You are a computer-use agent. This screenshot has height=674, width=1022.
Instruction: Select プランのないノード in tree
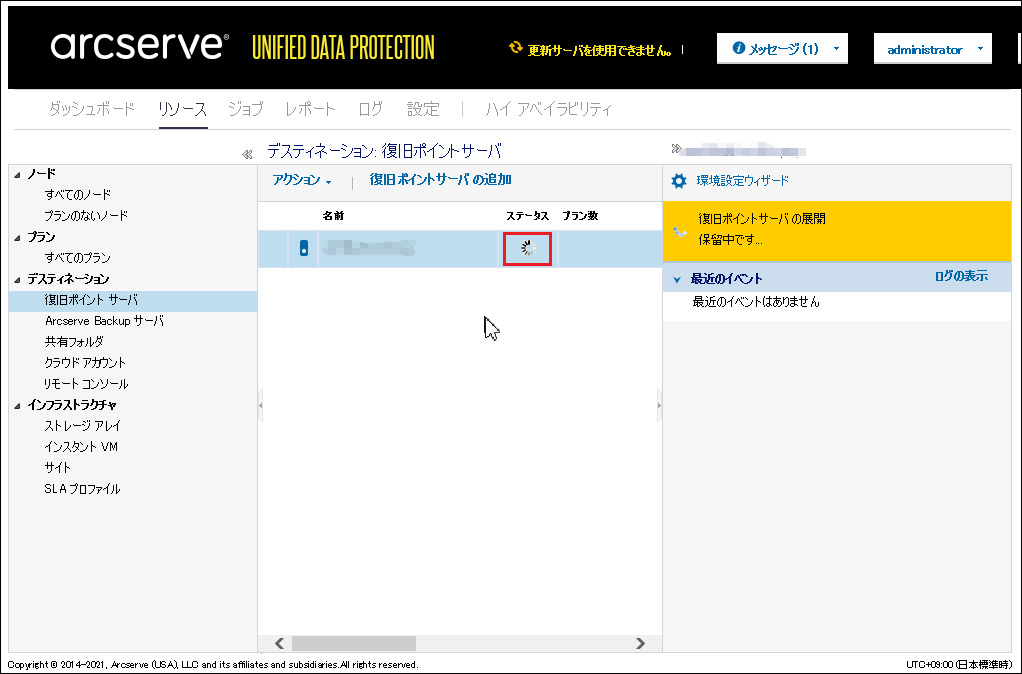tap(86, 216)
